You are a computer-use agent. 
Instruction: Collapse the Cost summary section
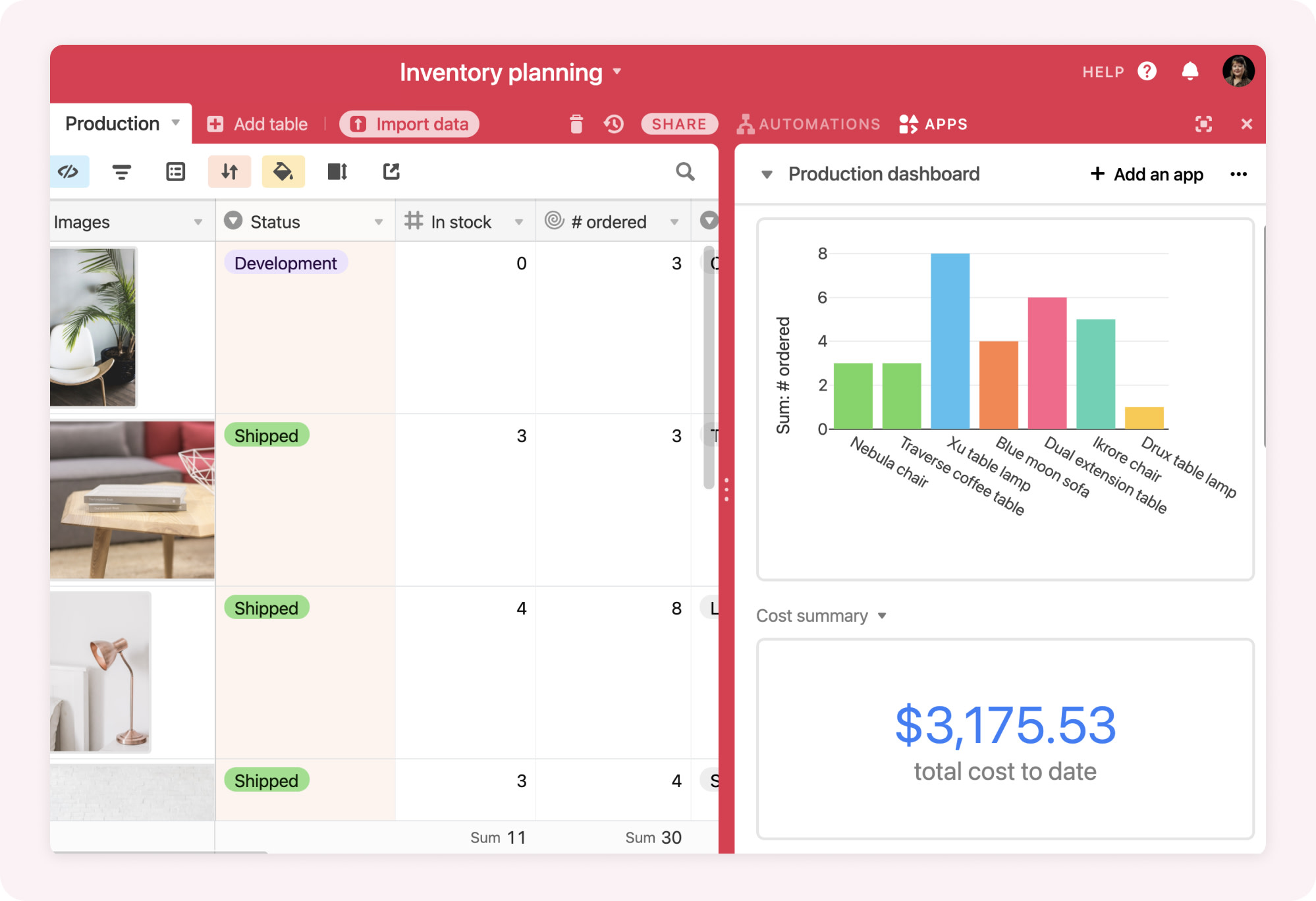[x=883, y=616]
